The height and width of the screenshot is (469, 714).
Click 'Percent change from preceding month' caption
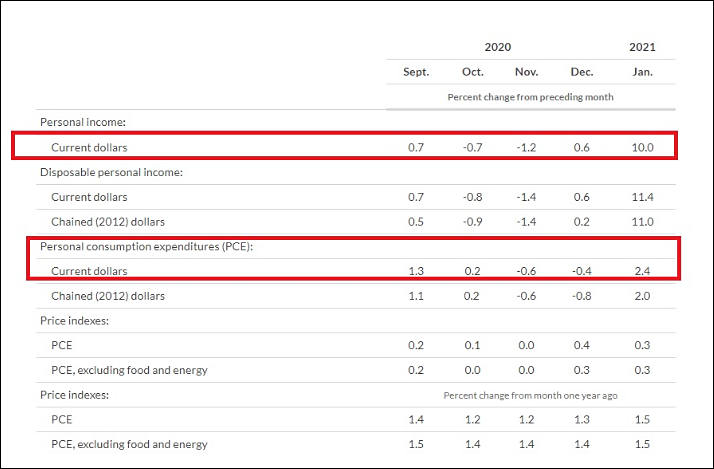(530, 97)
